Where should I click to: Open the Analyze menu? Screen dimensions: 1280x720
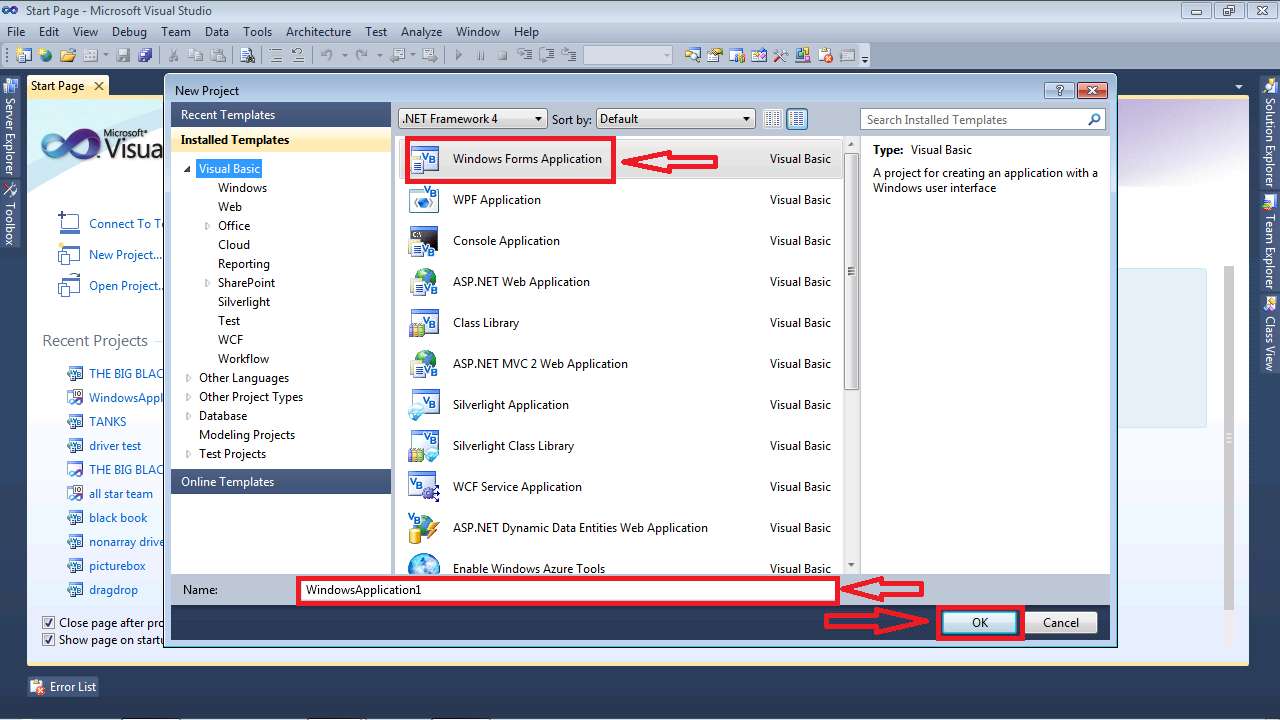[423, 32]
